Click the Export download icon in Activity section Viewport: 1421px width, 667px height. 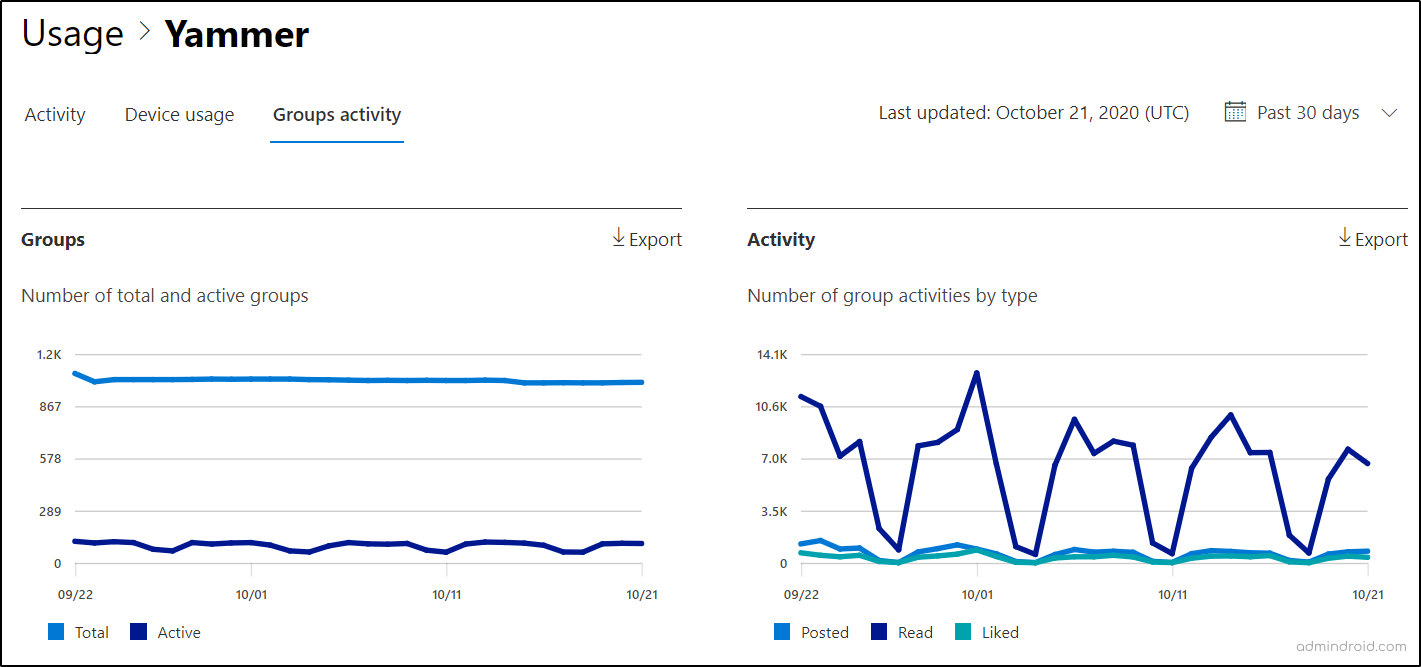point(1345,239)
